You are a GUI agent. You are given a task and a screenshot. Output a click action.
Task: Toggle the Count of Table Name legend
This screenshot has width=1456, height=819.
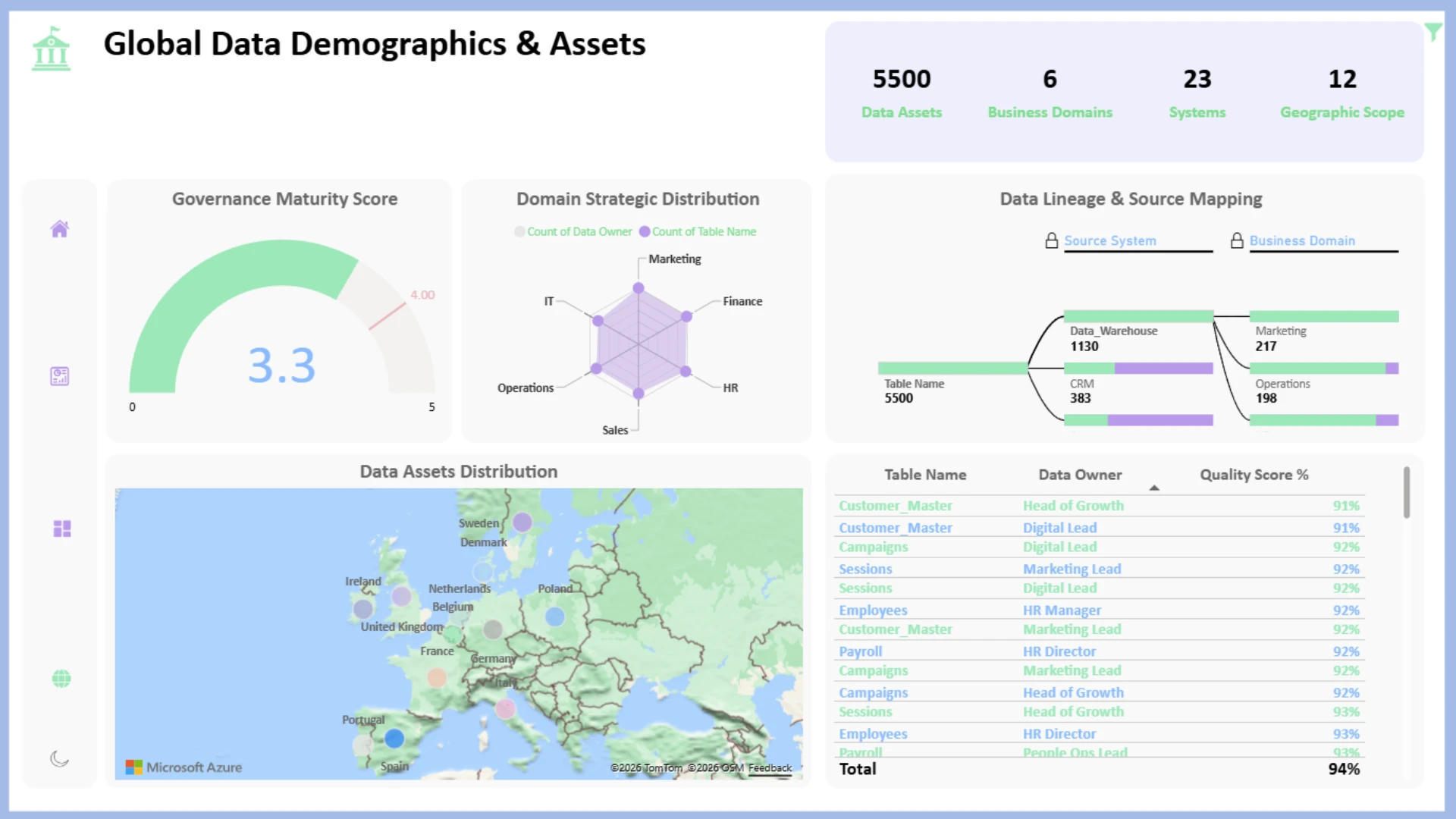click(698, 231)
